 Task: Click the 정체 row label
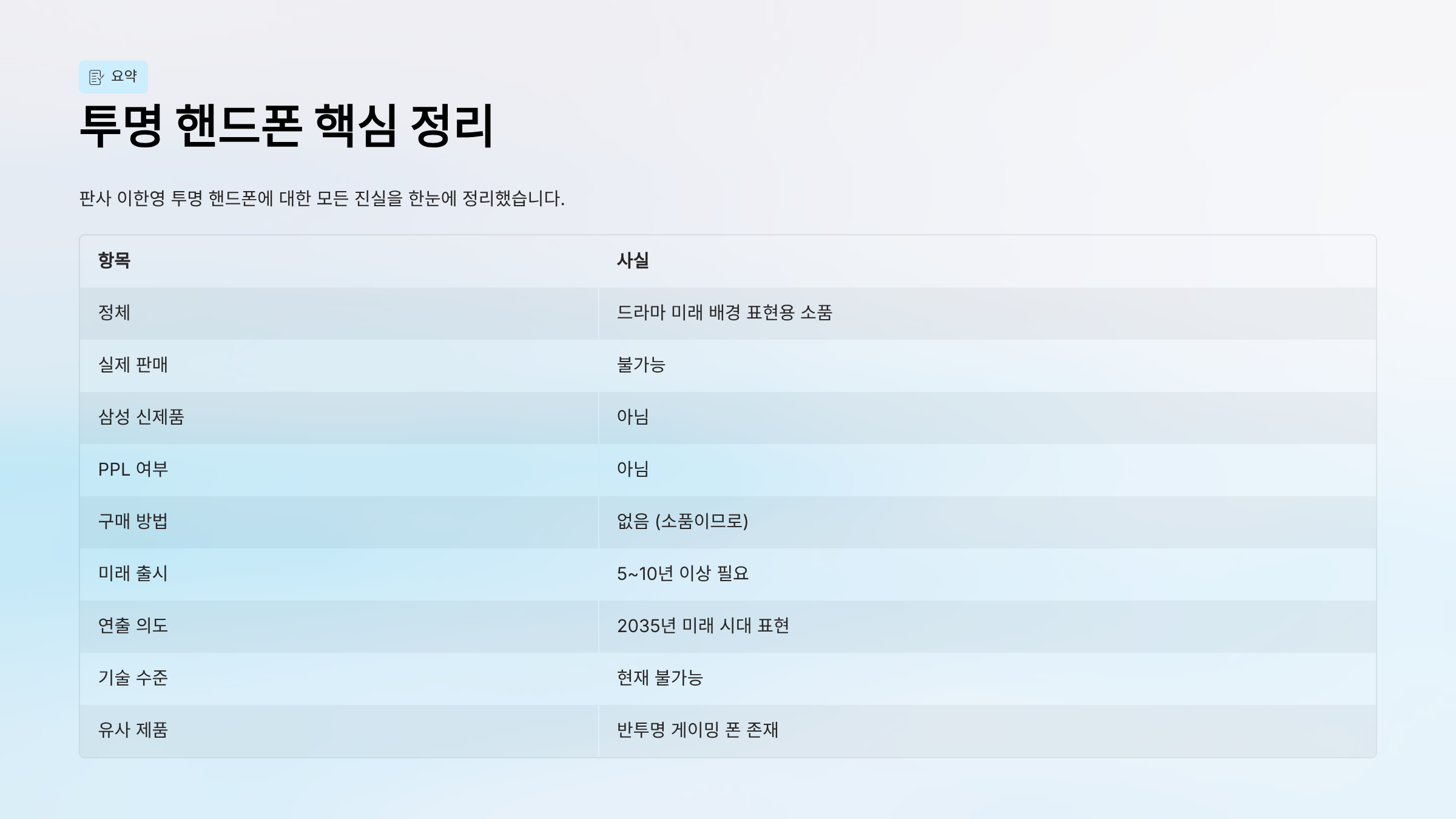[x=114, y=312]
